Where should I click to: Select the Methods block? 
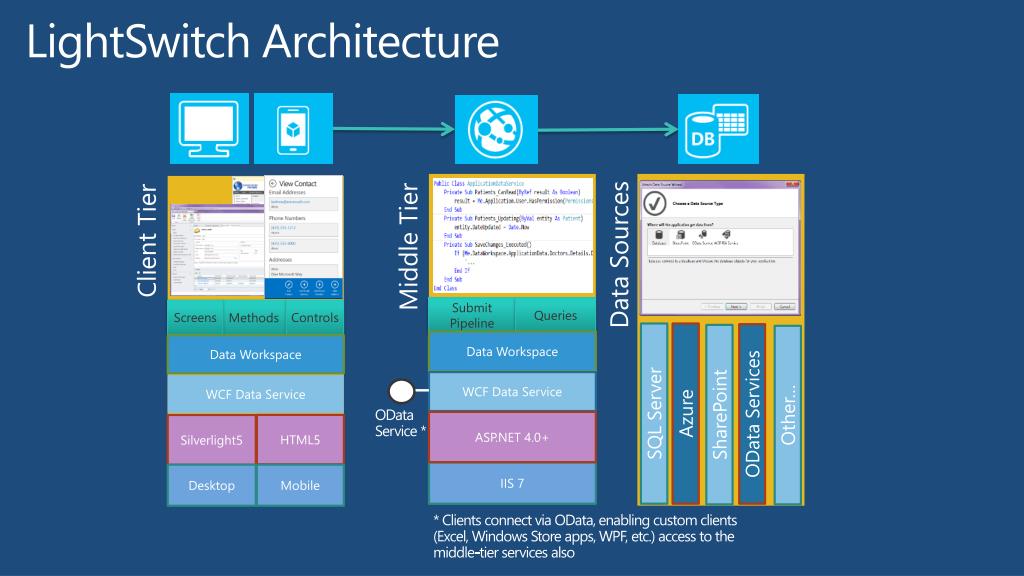coord(253,317)
